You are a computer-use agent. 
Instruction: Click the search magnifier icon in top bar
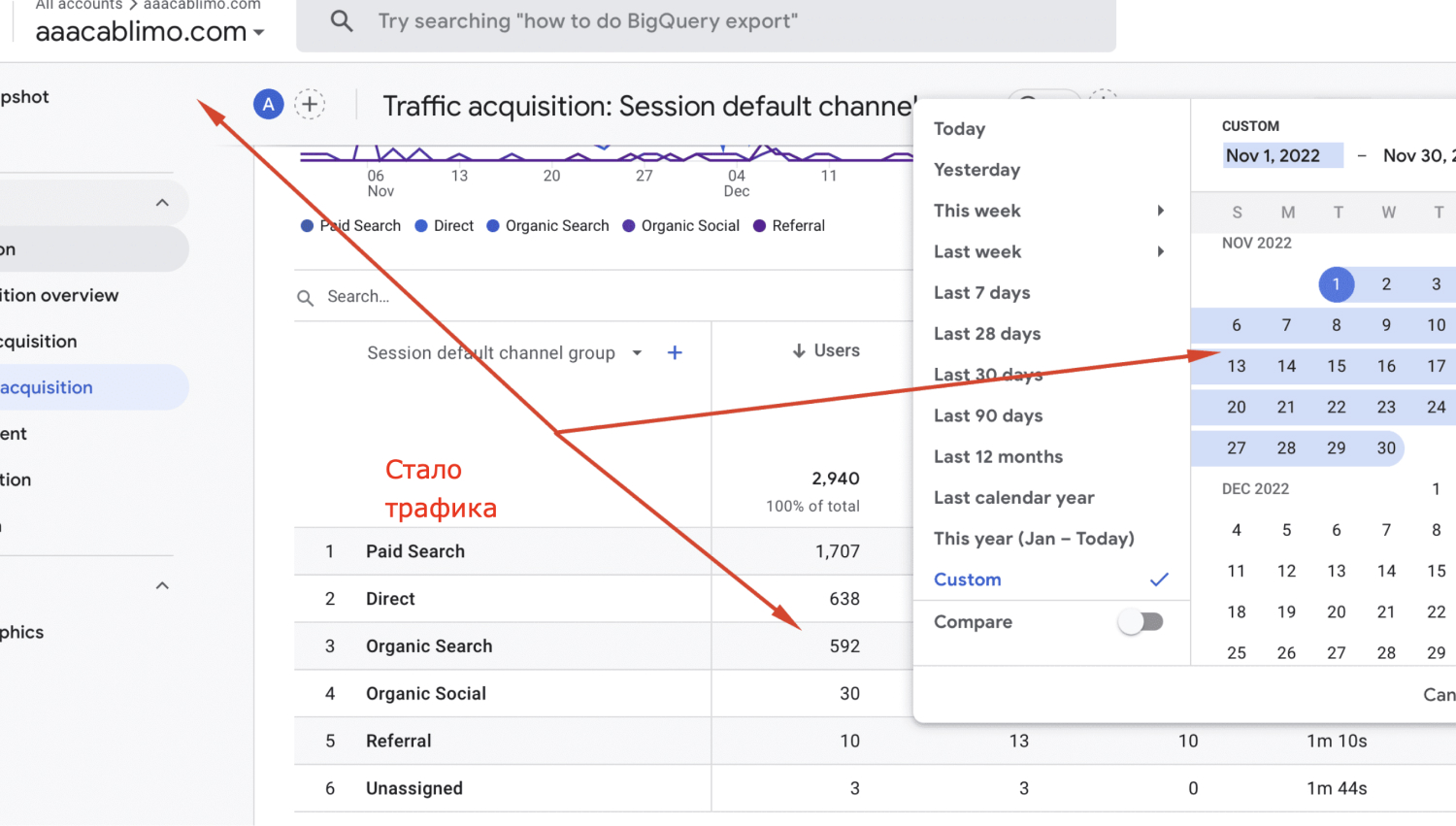click(x=341, y=20)
